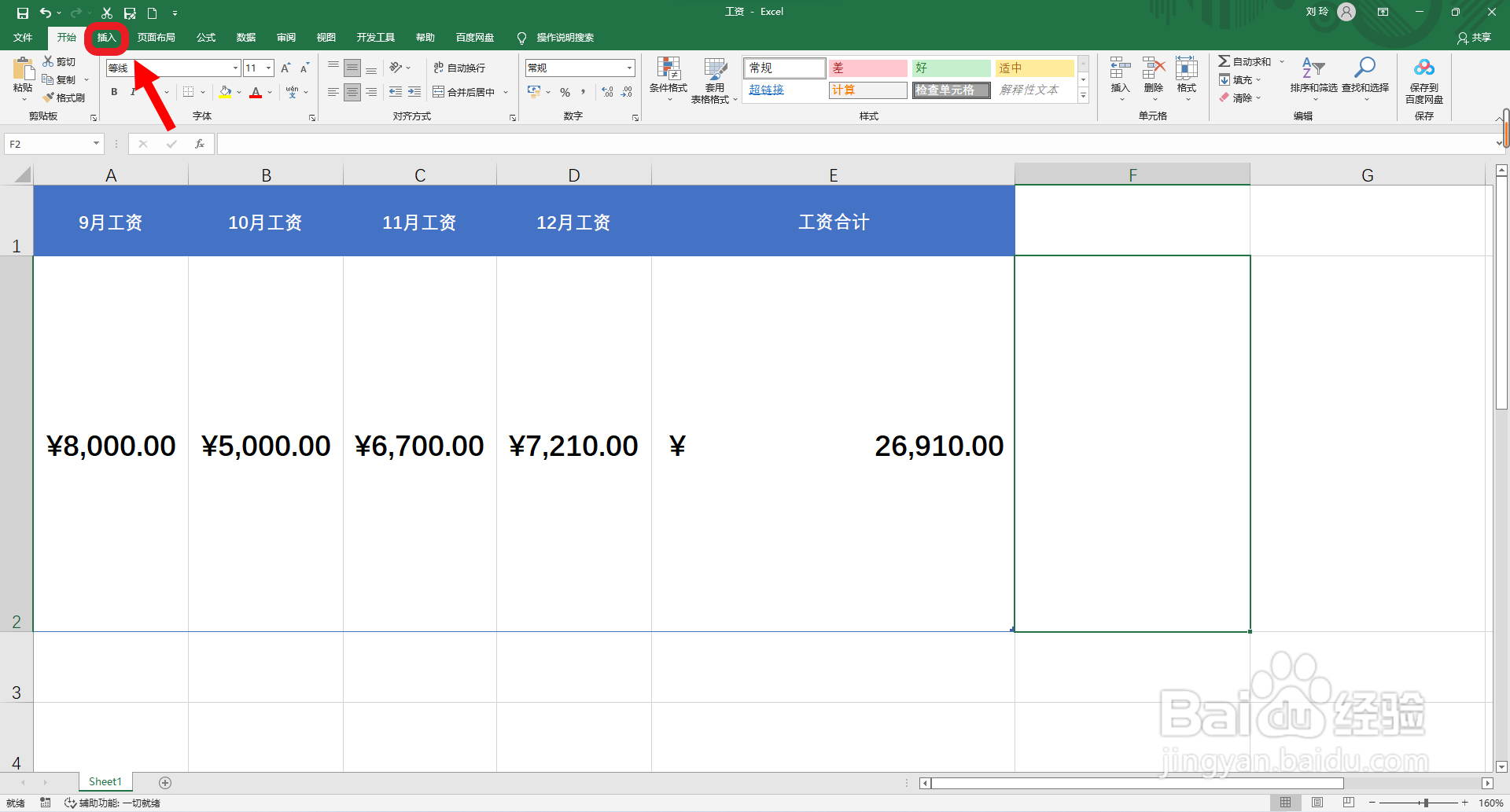The height and width of the screenshot is (812, 1510).
Task: Switch to the 开发工具 developer tab
Action: [376, 37]
